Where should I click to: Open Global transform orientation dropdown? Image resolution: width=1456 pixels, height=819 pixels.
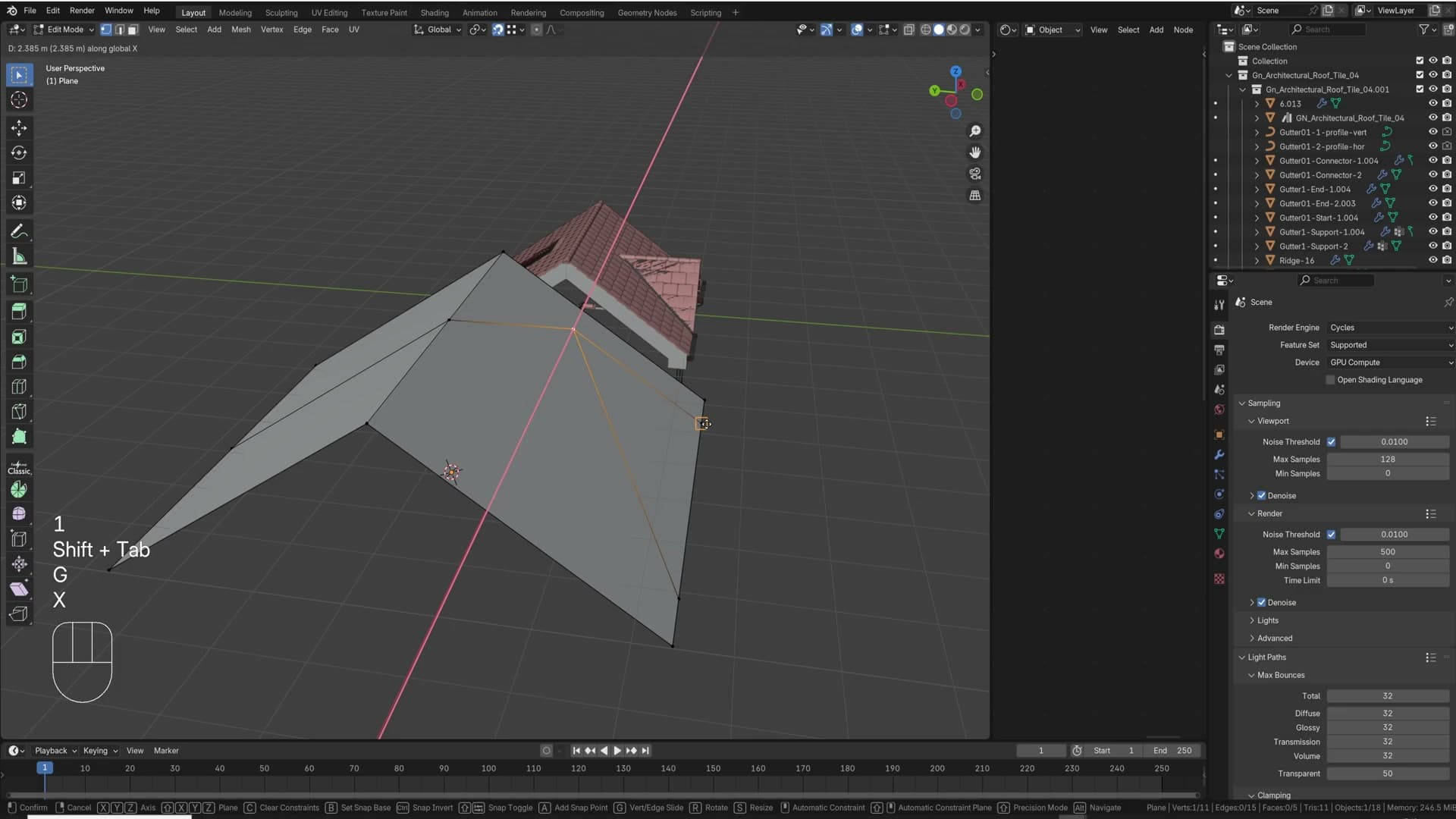tap(438, 30)
